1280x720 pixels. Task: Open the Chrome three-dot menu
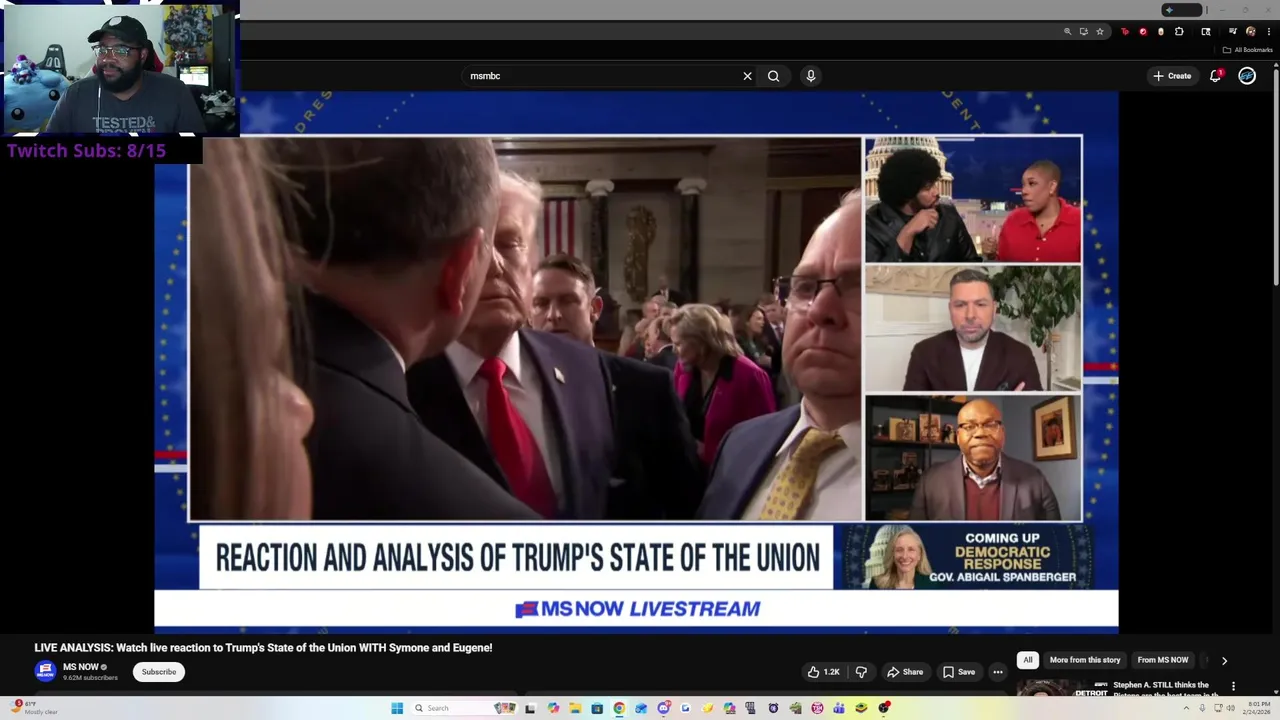1269,32
